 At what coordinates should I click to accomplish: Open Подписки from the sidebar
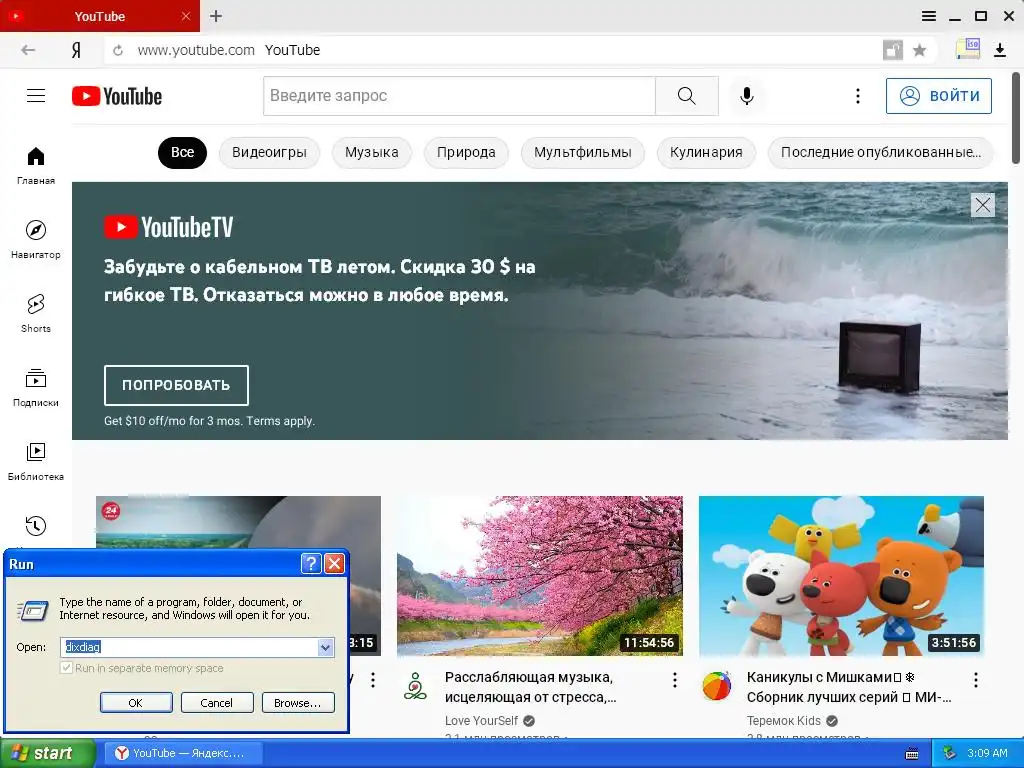pyautogui.click(x=36, y=387)
